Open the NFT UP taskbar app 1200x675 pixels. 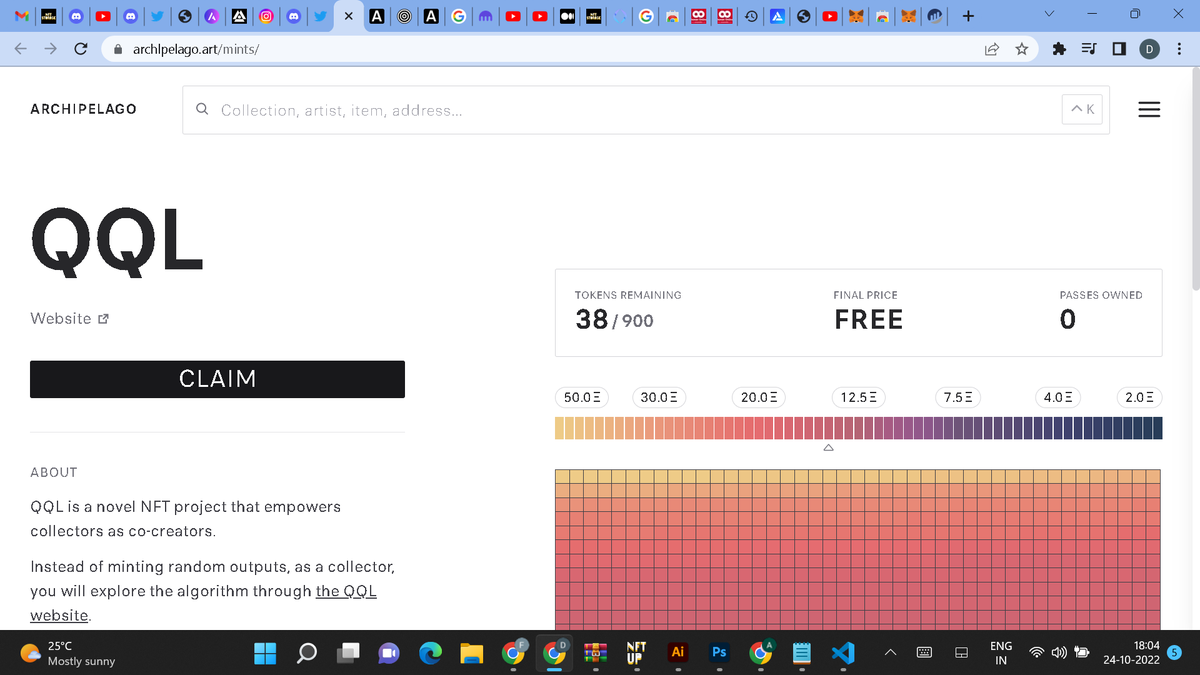635,653
